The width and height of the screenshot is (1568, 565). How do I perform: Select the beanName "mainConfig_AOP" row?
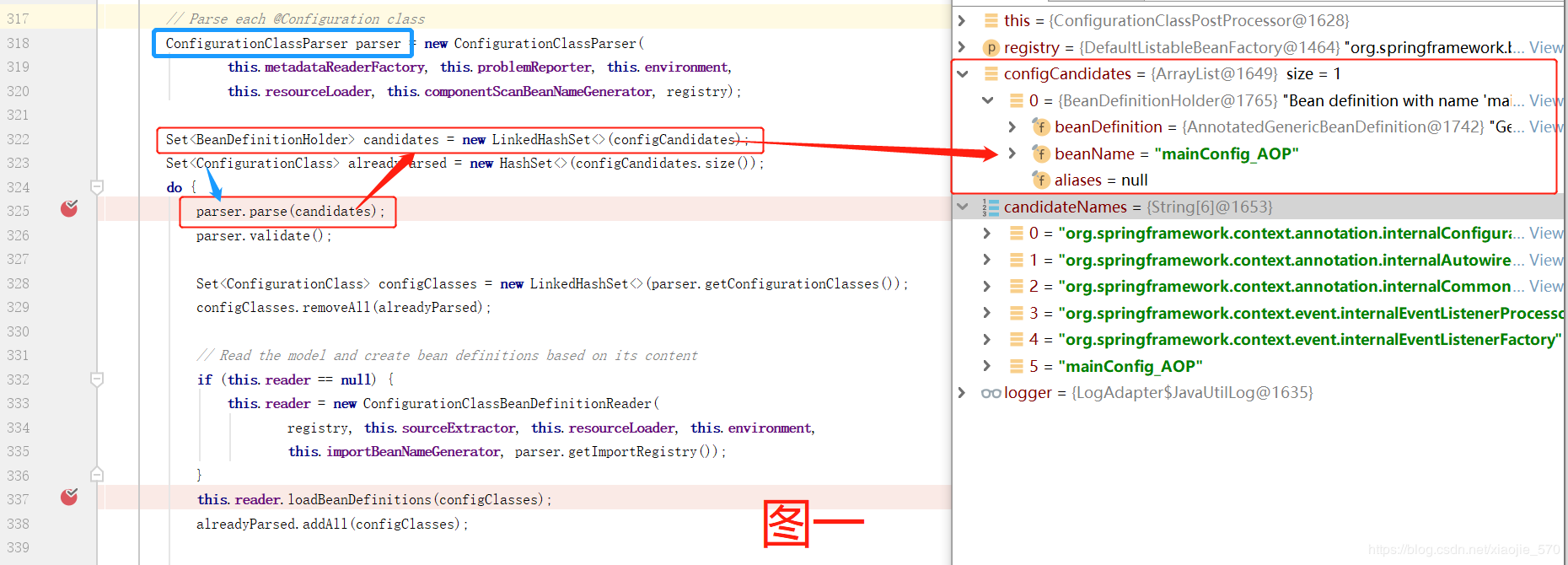point(1258,153)
